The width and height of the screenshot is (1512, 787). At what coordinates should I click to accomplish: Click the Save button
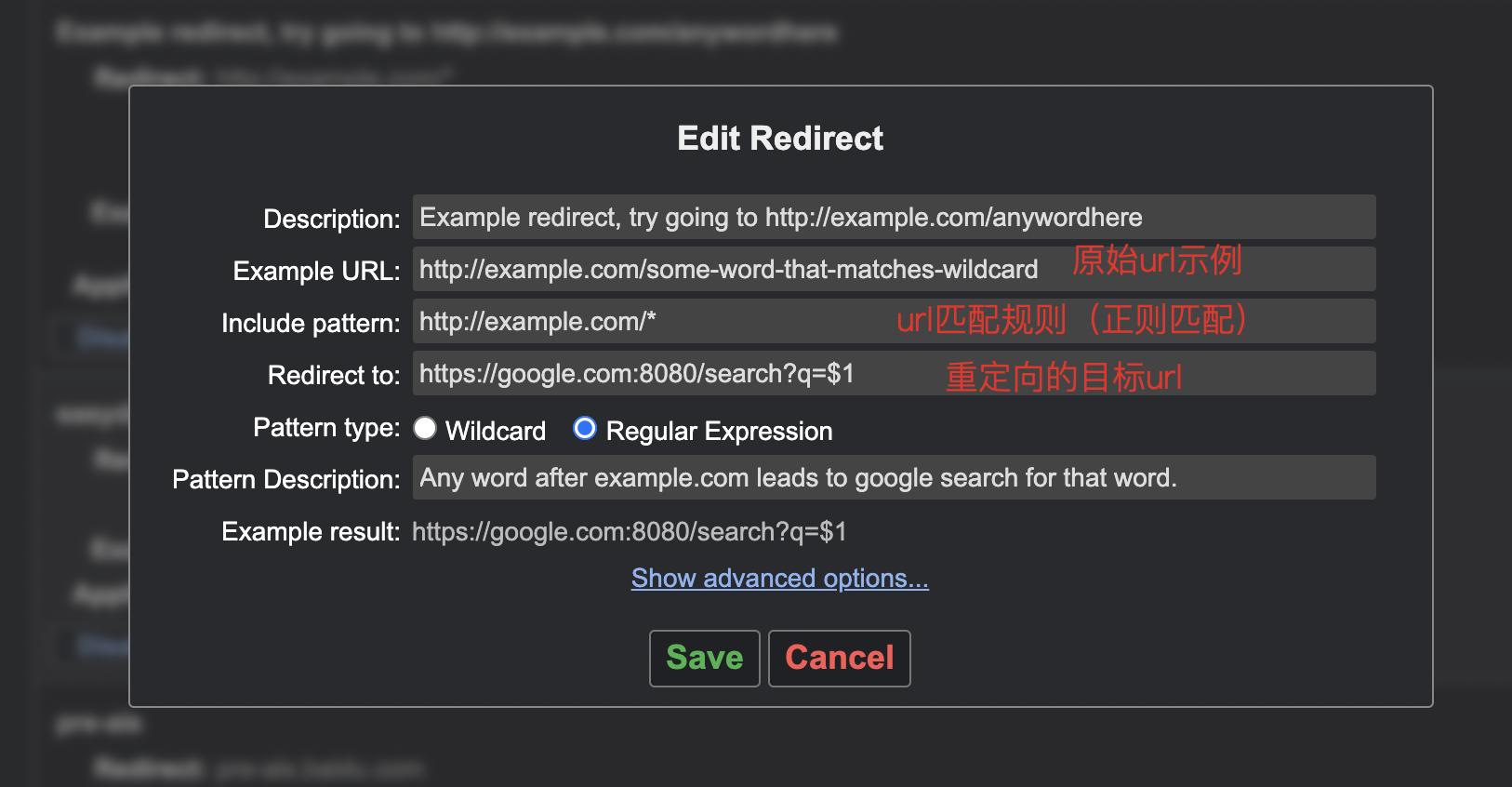coord(704,658)
